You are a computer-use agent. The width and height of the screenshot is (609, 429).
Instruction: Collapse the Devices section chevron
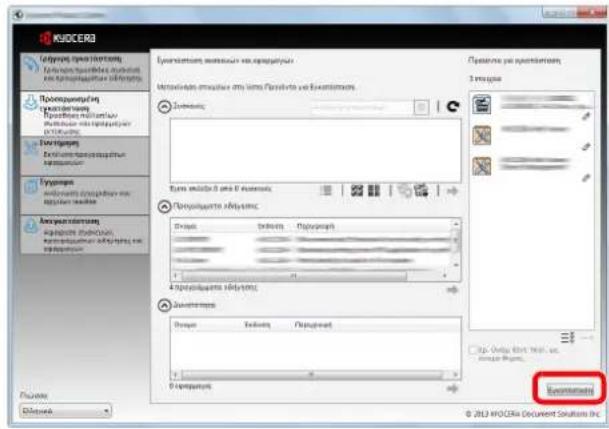point(164,107)
